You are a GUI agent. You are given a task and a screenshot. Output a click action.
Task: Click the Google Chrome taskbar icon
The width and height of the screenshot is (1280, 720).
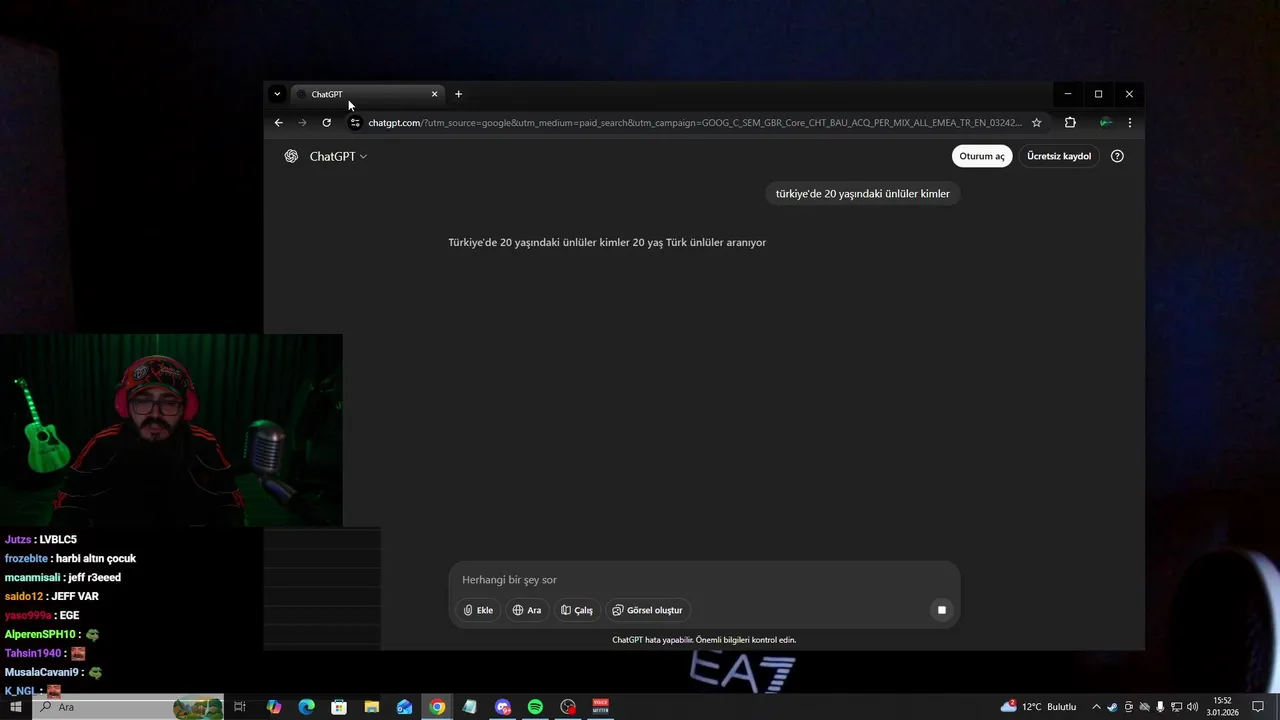tap(437, 707)
